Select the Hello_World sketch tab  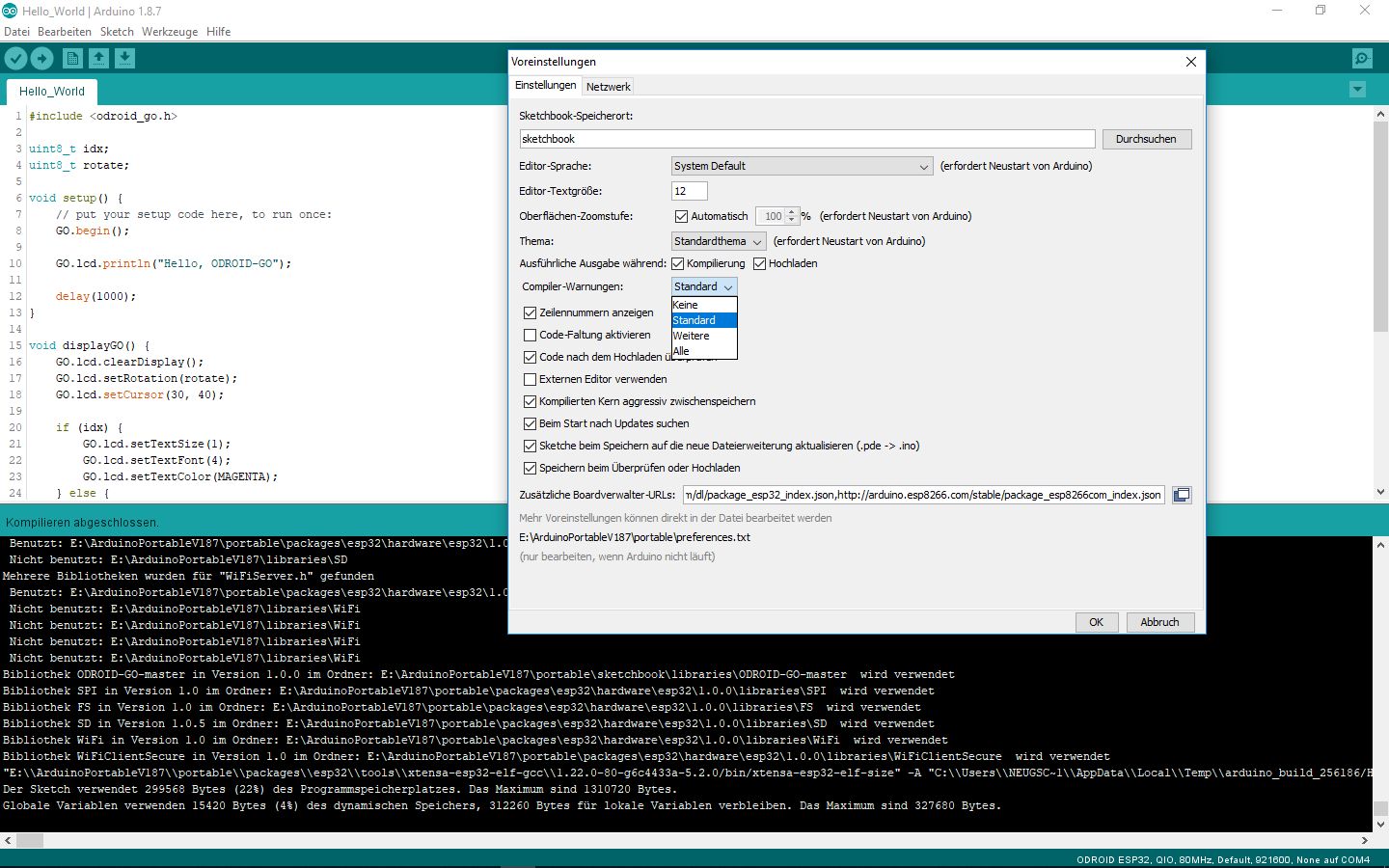(52, 92)
